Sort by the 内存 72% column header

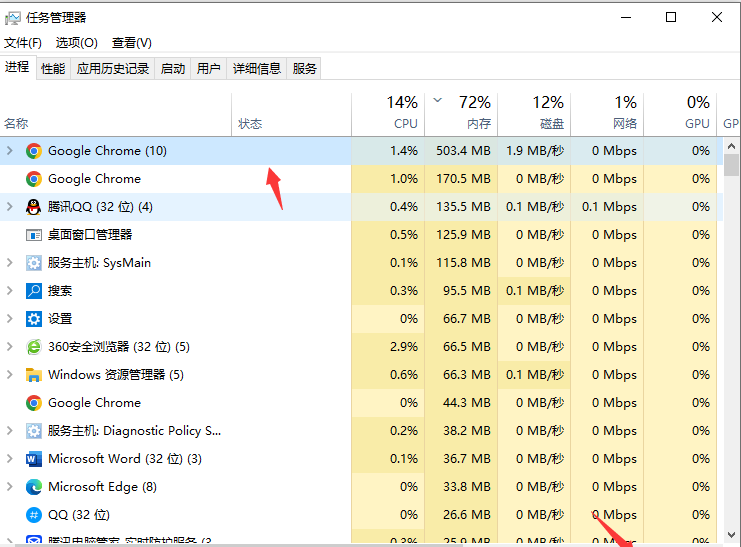point(461,114)
